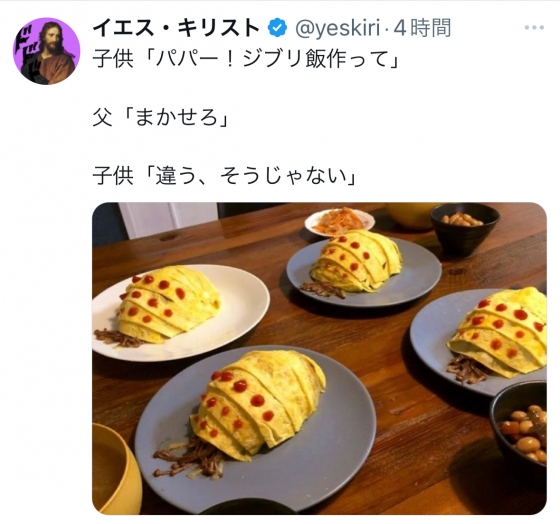Click the display name イエス・キリスト

pyautogui.click(x=176, y=28)
